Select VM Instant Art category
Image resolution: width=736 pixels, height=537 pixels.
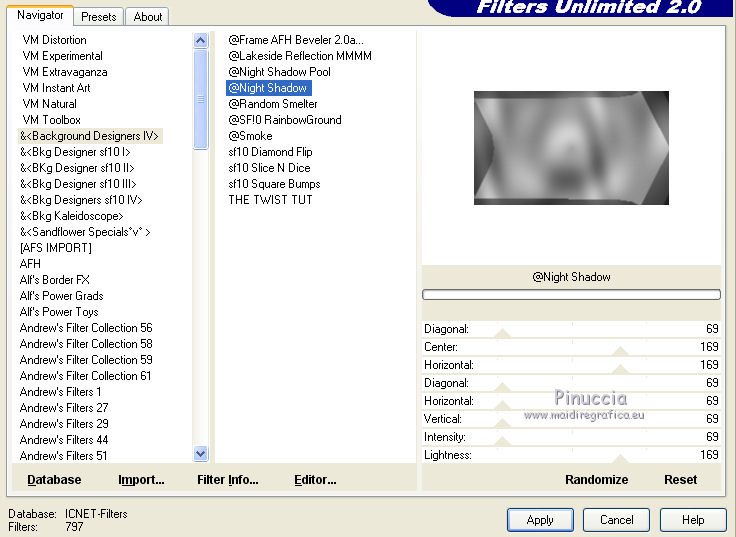[x=56, y=88]
